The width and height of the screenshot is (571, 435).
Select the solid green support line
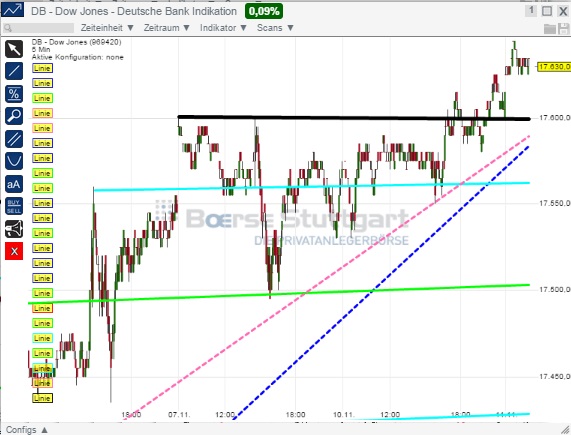(x=279, y=294)
